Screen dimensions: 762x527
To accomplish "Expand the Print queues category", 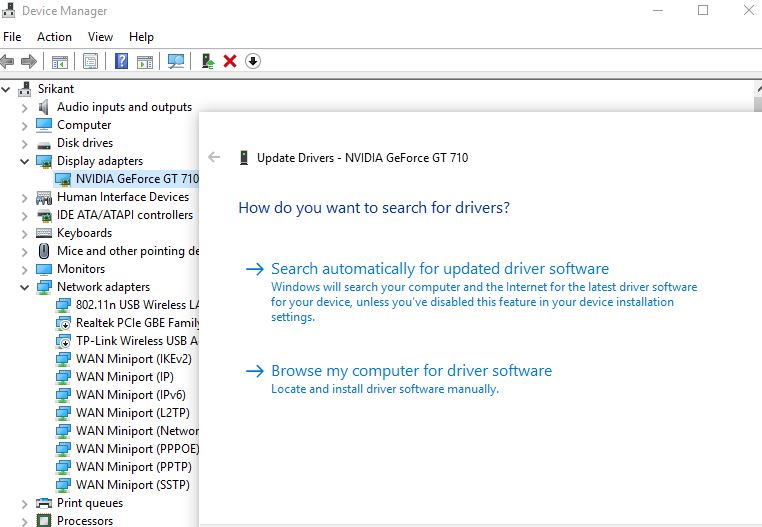I will [x=25, y=503].
